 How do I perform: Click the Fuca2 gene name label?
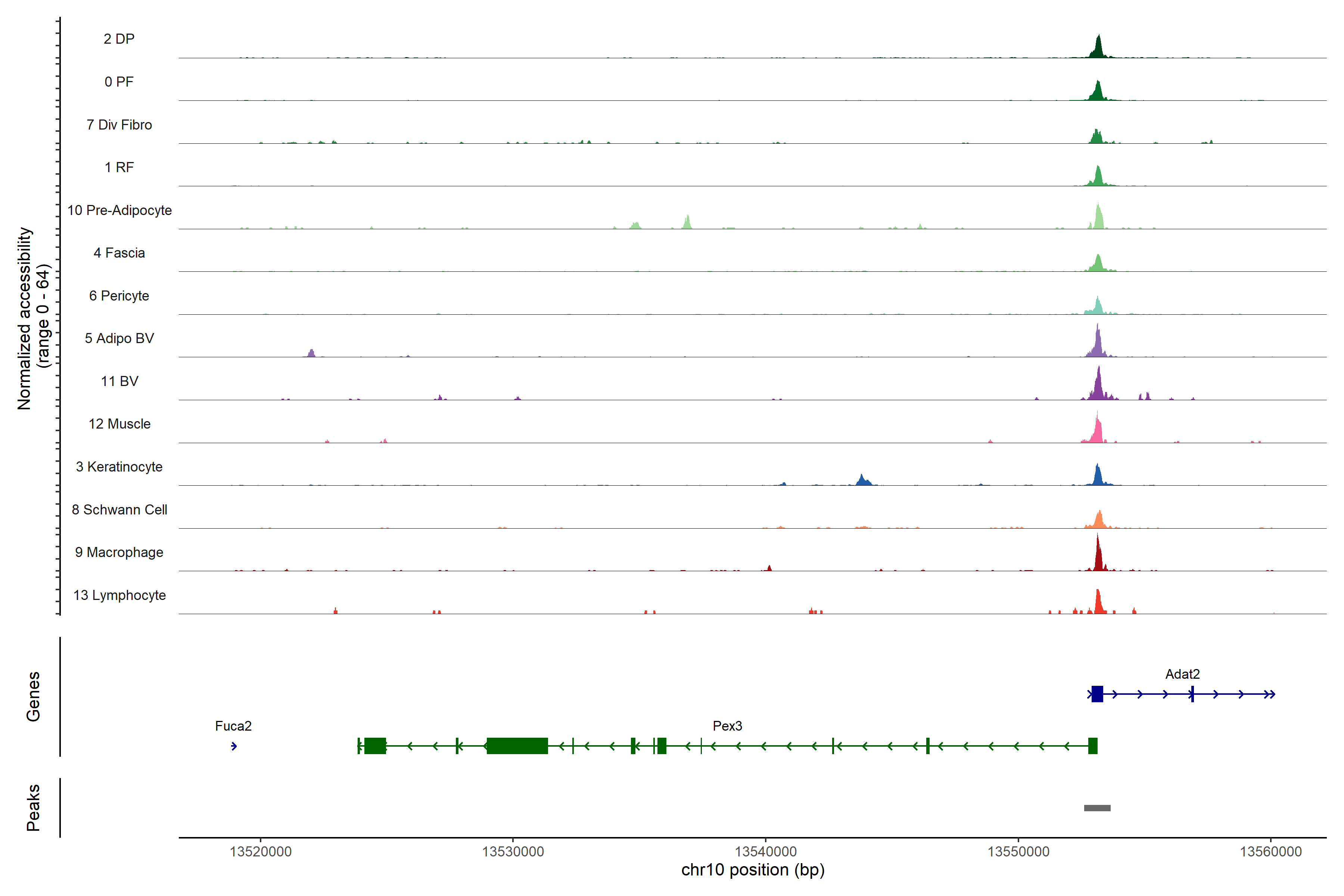click(233, 726)
